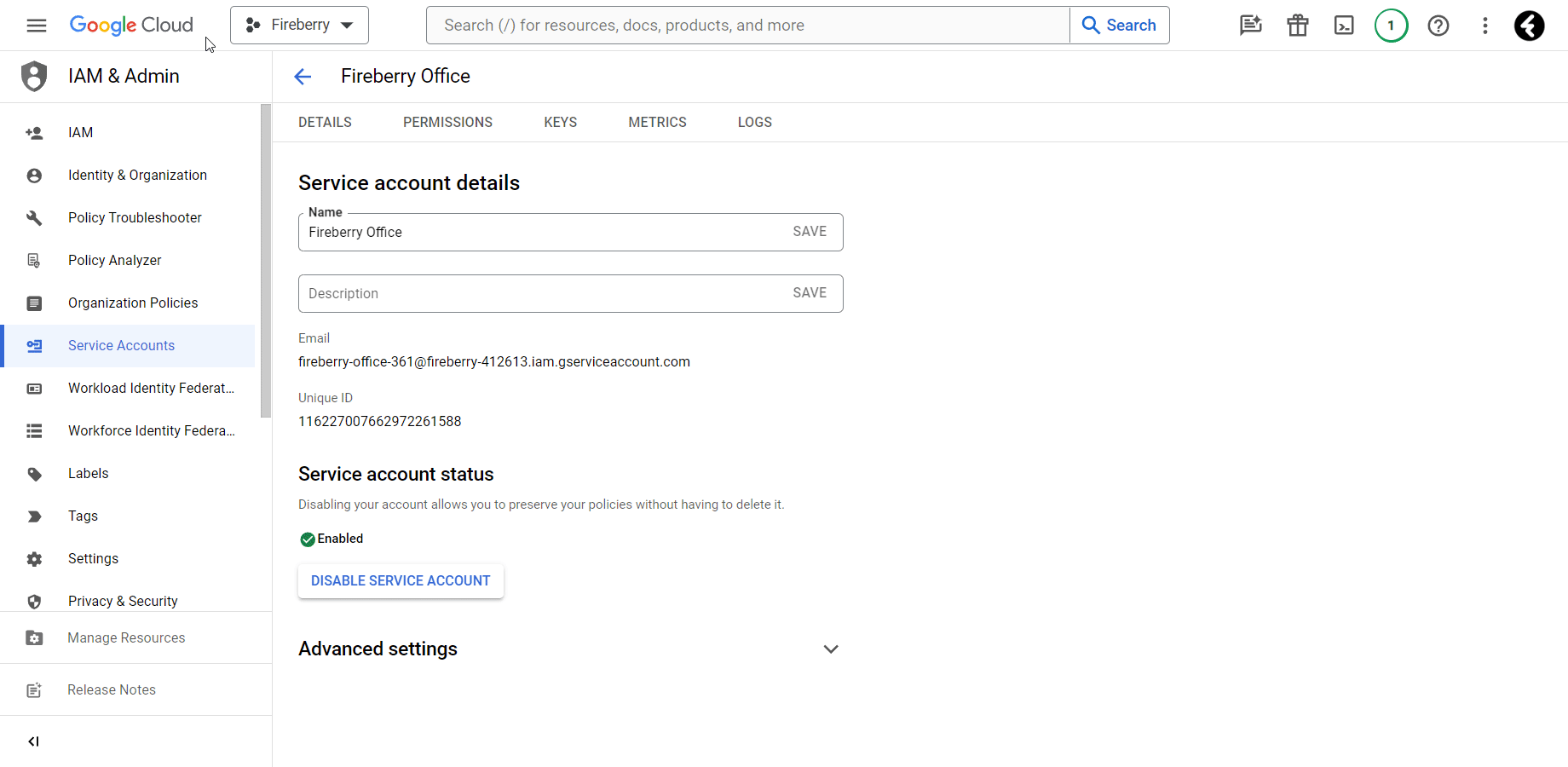Click the service account email address text
The image size is (1568, 767).
tap(494, 362)
